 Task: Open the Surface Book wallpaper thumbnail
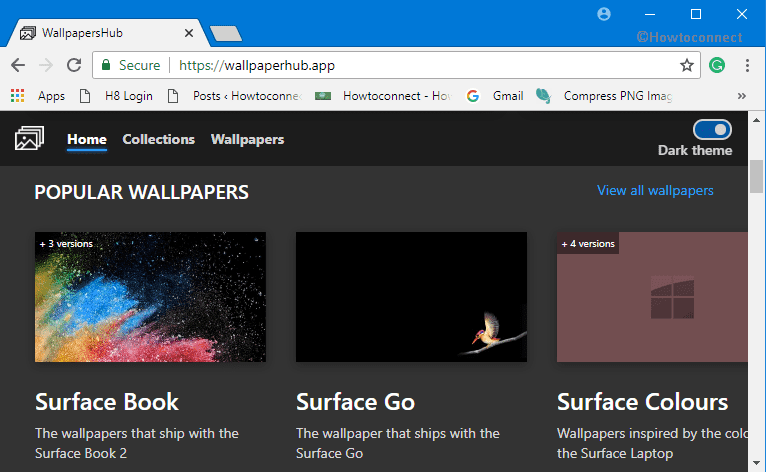click(150, 297)
